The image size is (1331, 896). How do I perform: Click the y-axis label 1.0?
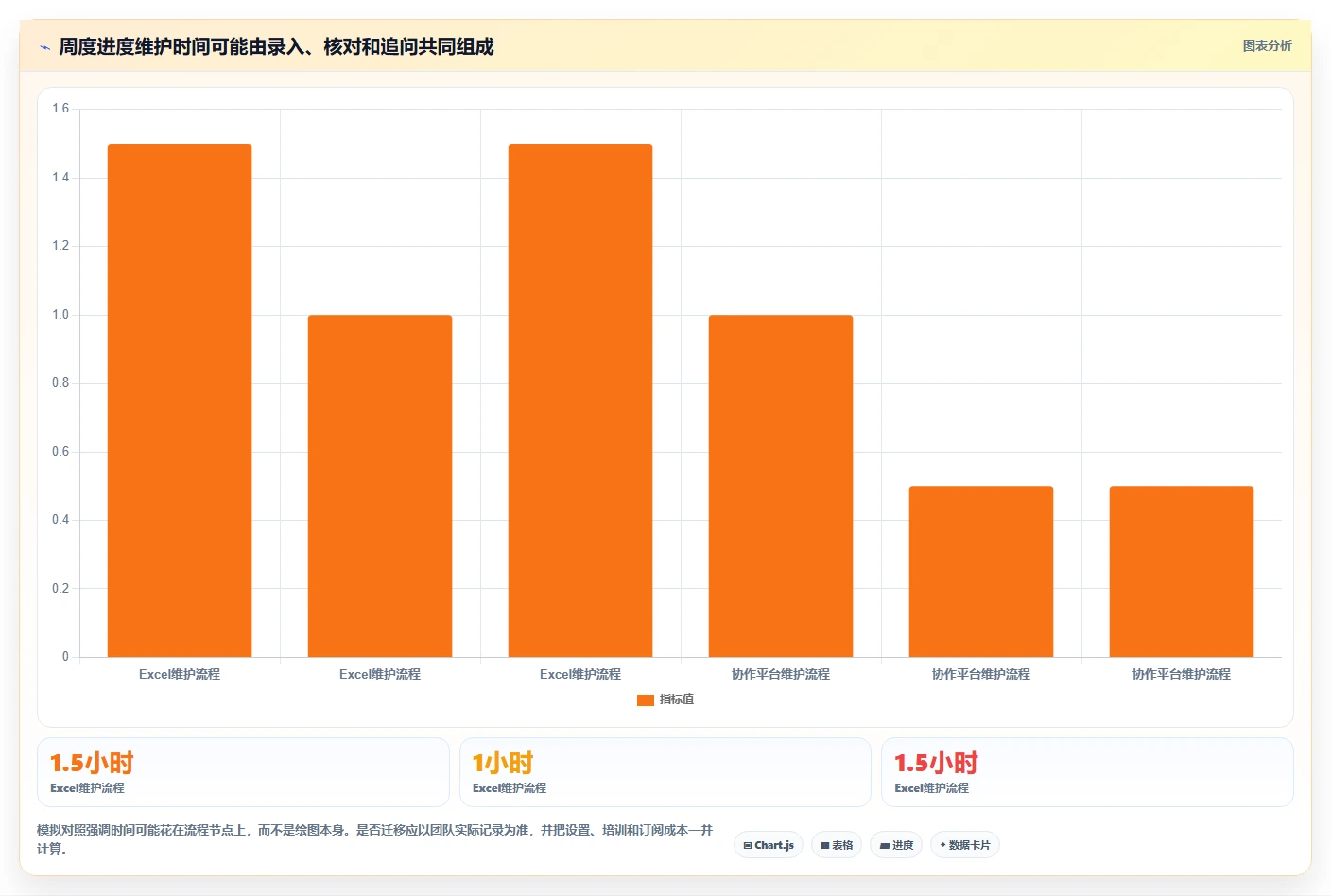(x=60, y=315)
